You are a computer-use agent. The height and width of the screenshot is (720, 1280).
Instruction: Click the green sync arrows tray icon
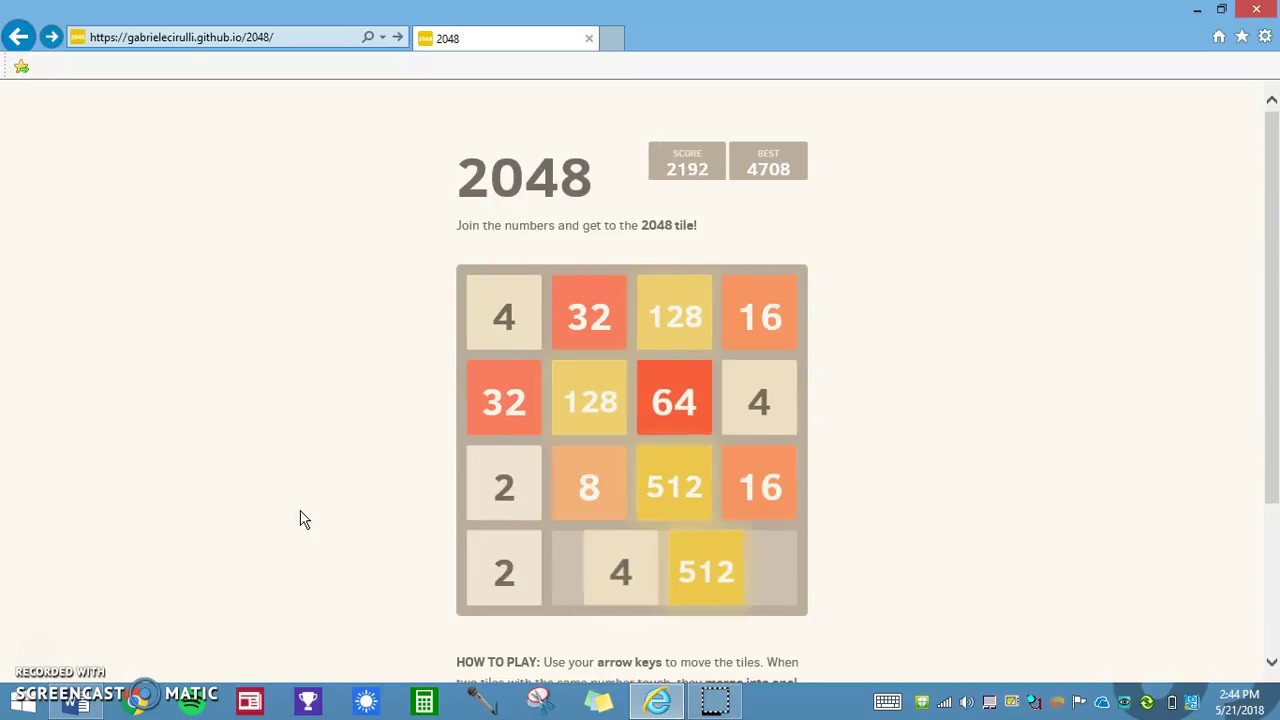[x=1147, y=702]
